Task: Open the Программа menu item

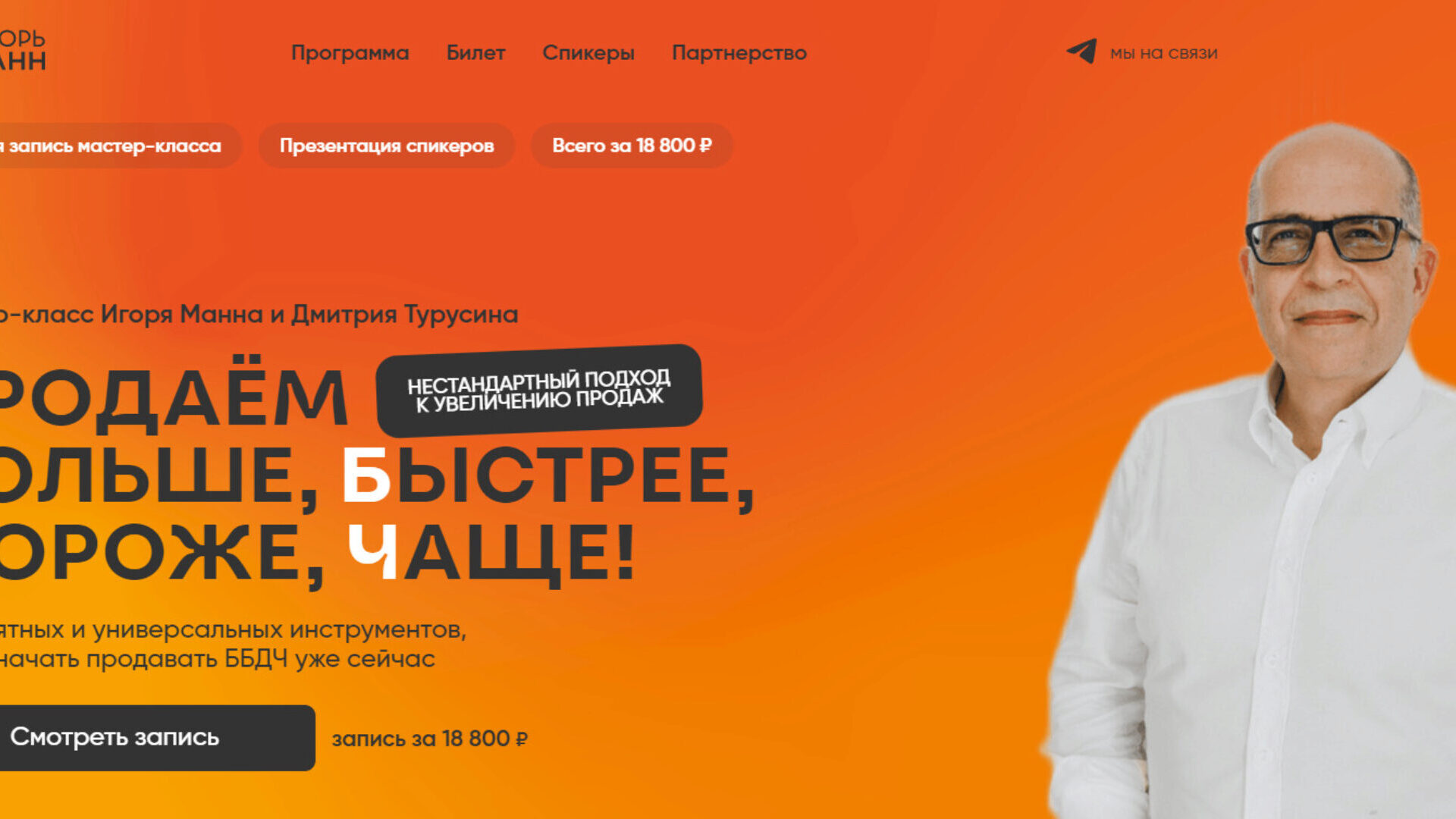Action: pyautogui.click(x=350, y=53)
